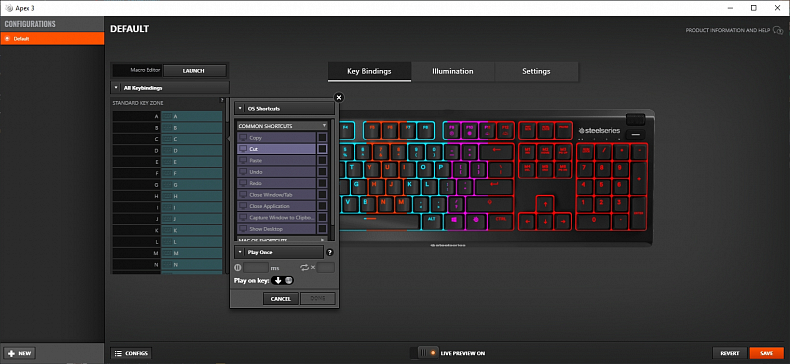The height and width of the screenshot is (364, 790).
Task: Toggle the Live Preview switch
Action: pos(425,353)
